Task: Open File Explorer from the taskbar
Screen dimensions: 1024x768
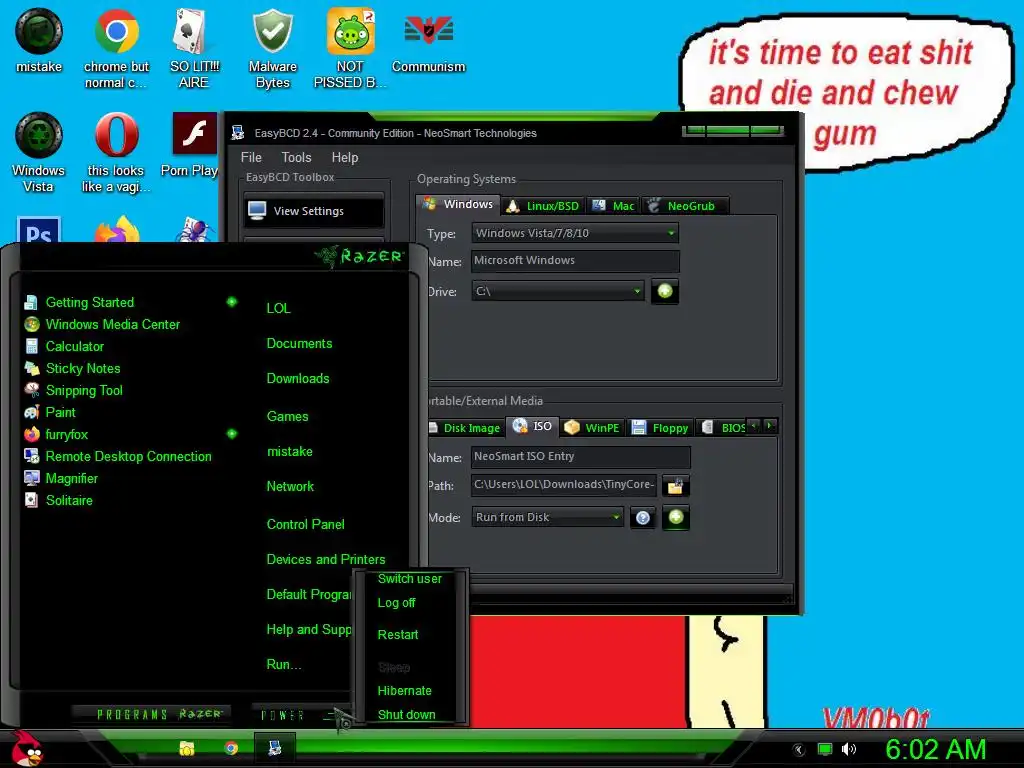Action: click(x=187, y=748)
